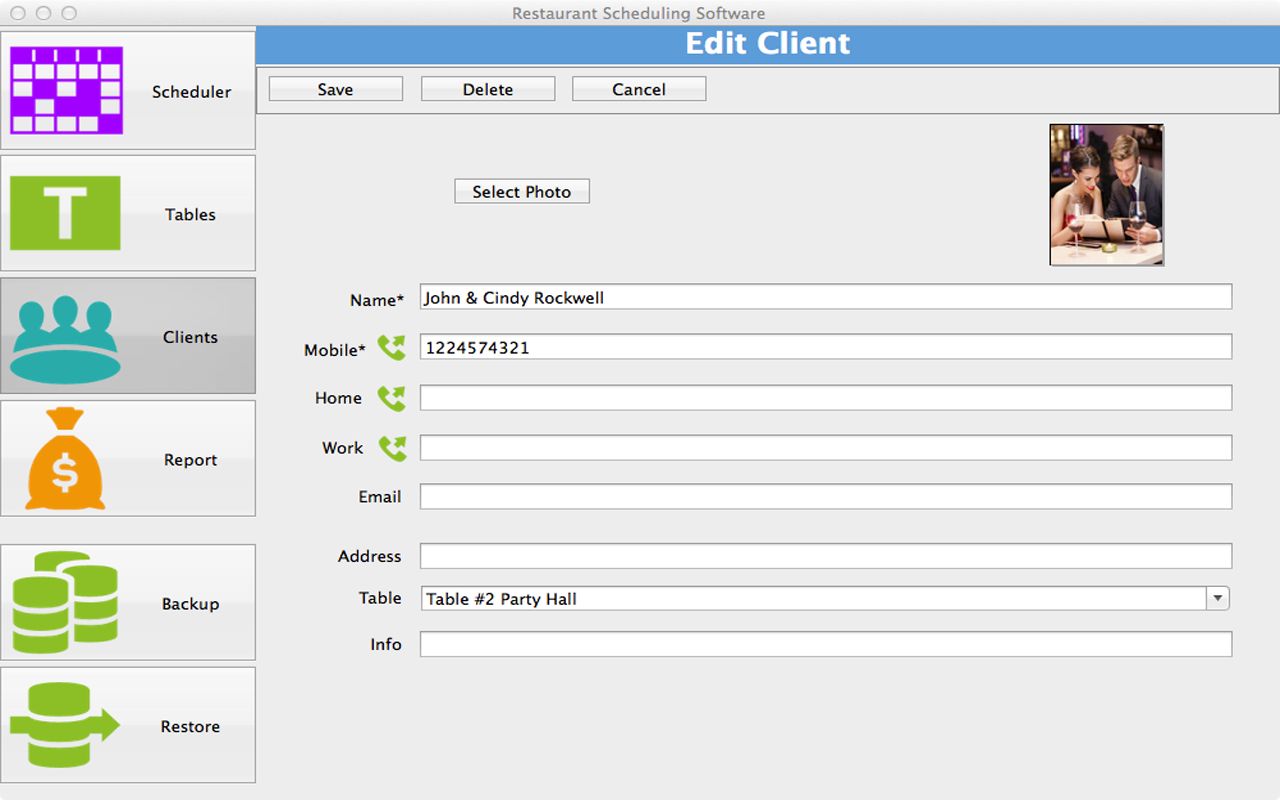Click the empty Work phone field
Image resolution: width=1280 pixels, height=800 pixels.
click(x=826, y=448)
